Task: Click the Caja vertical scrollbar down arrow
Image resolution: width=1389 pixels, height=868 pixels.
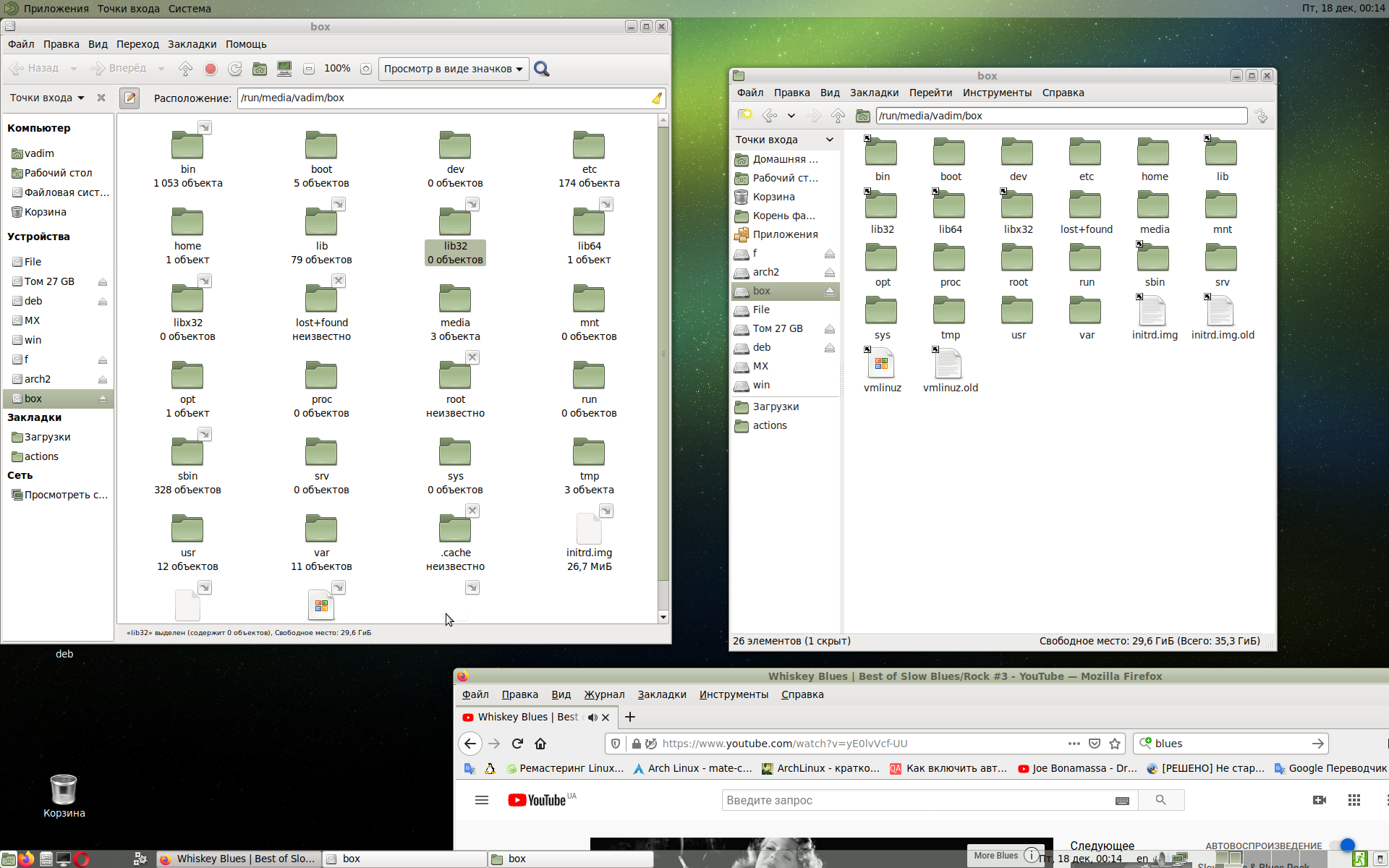Action: click(663, 617)
